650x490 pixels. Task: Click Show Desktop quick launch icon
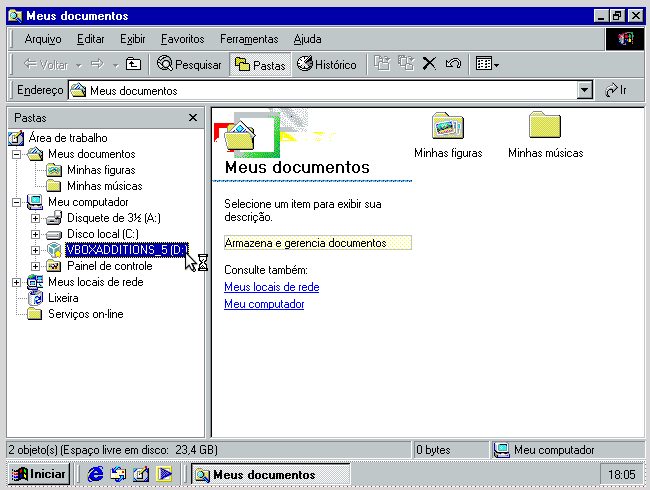(x=141, y=474)
